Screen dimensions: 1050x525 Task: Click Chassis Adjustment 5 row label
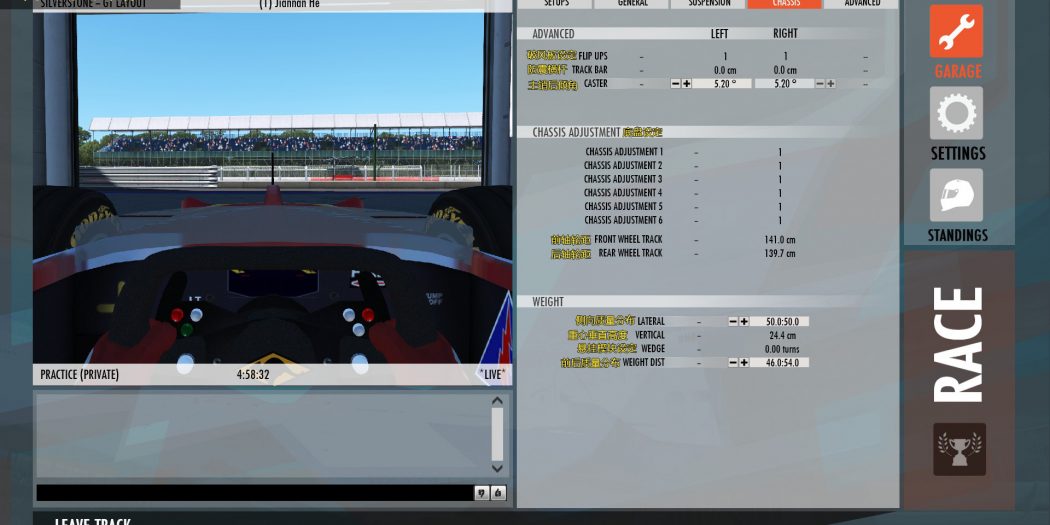[623, 206]
